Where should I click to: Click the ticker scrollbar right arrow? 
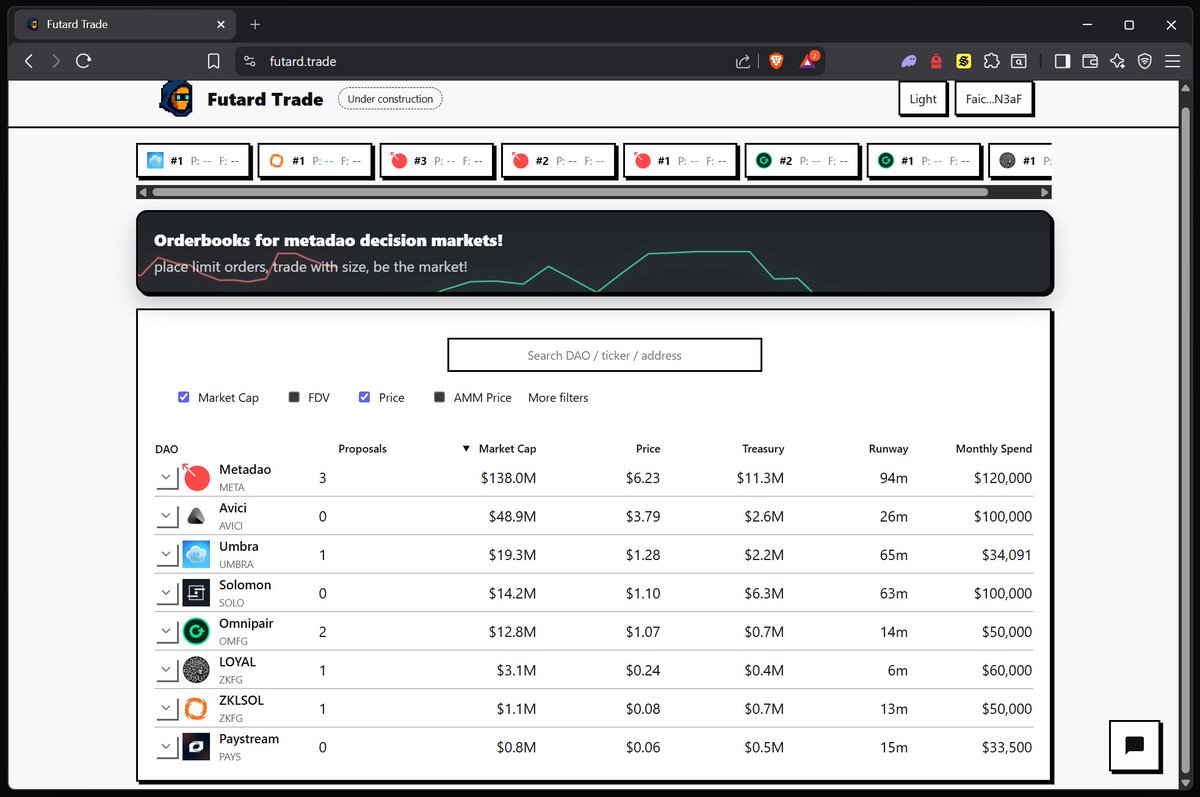coord(1045,192)
